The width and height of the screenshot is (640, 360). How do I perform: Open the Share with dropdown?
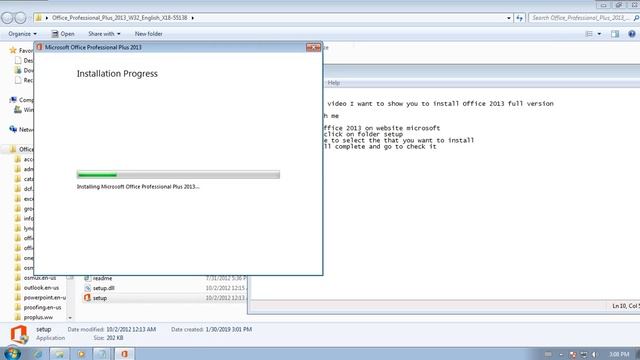(x=104, y=34)
